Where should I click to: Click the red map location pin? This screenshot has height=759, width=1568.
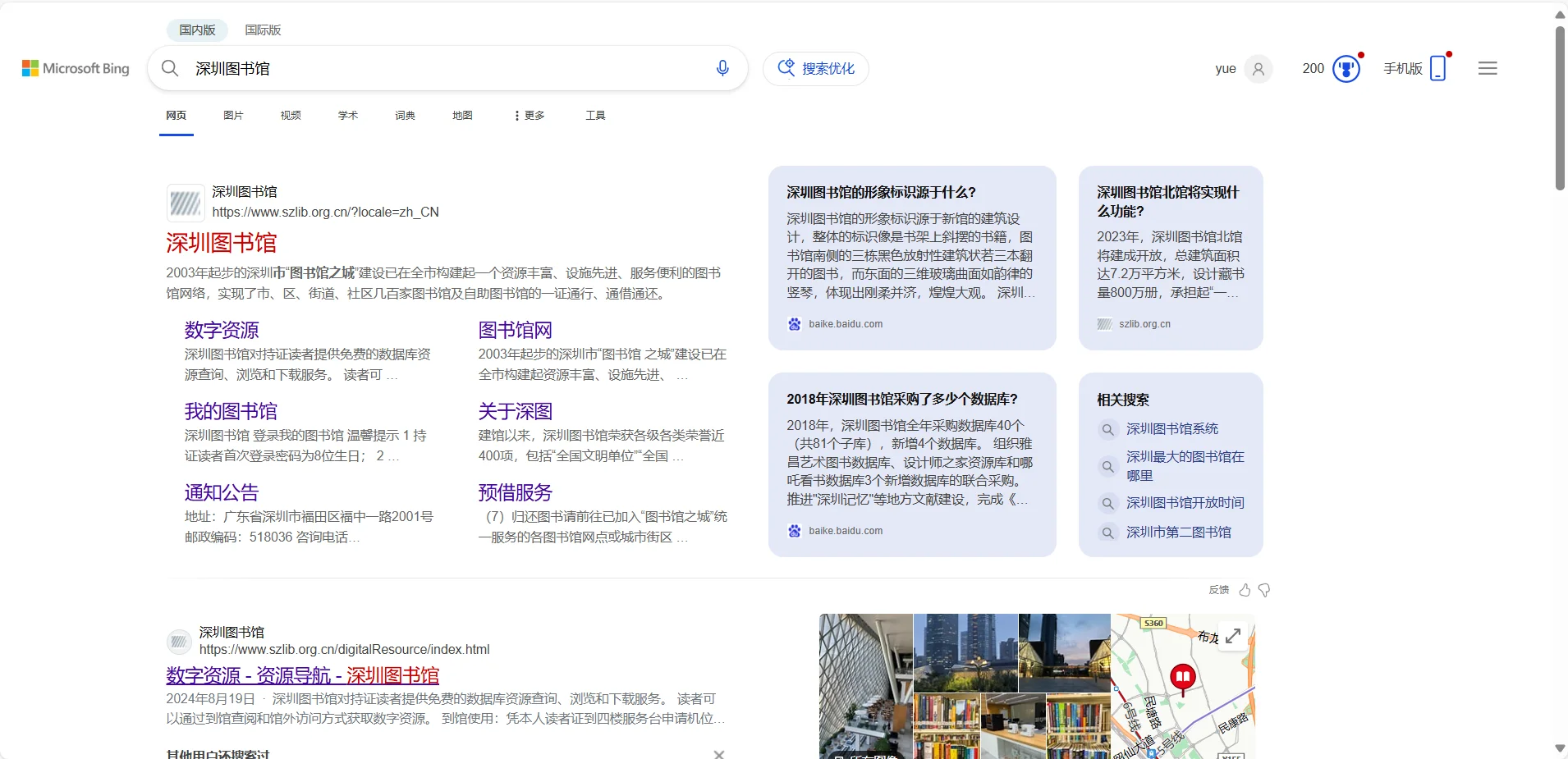tap(1182, 679)
